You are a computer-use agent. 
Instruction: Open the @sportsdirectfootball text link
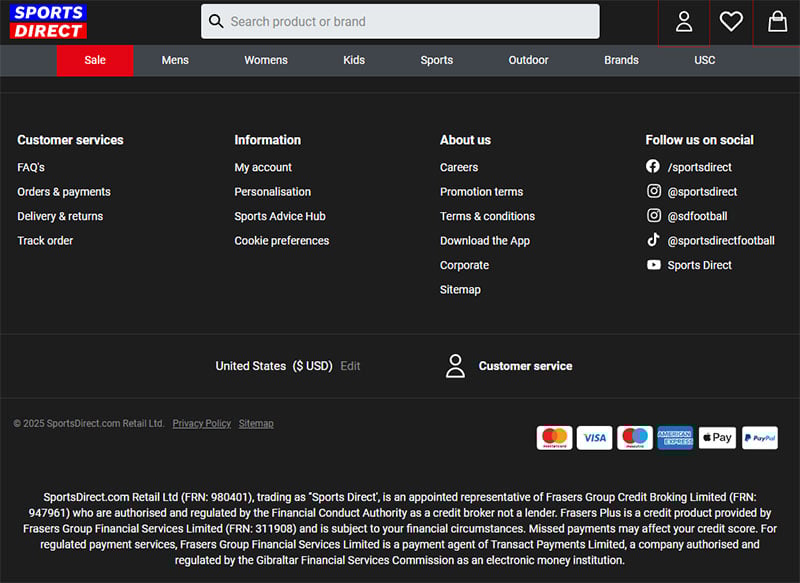pos(721,241)
